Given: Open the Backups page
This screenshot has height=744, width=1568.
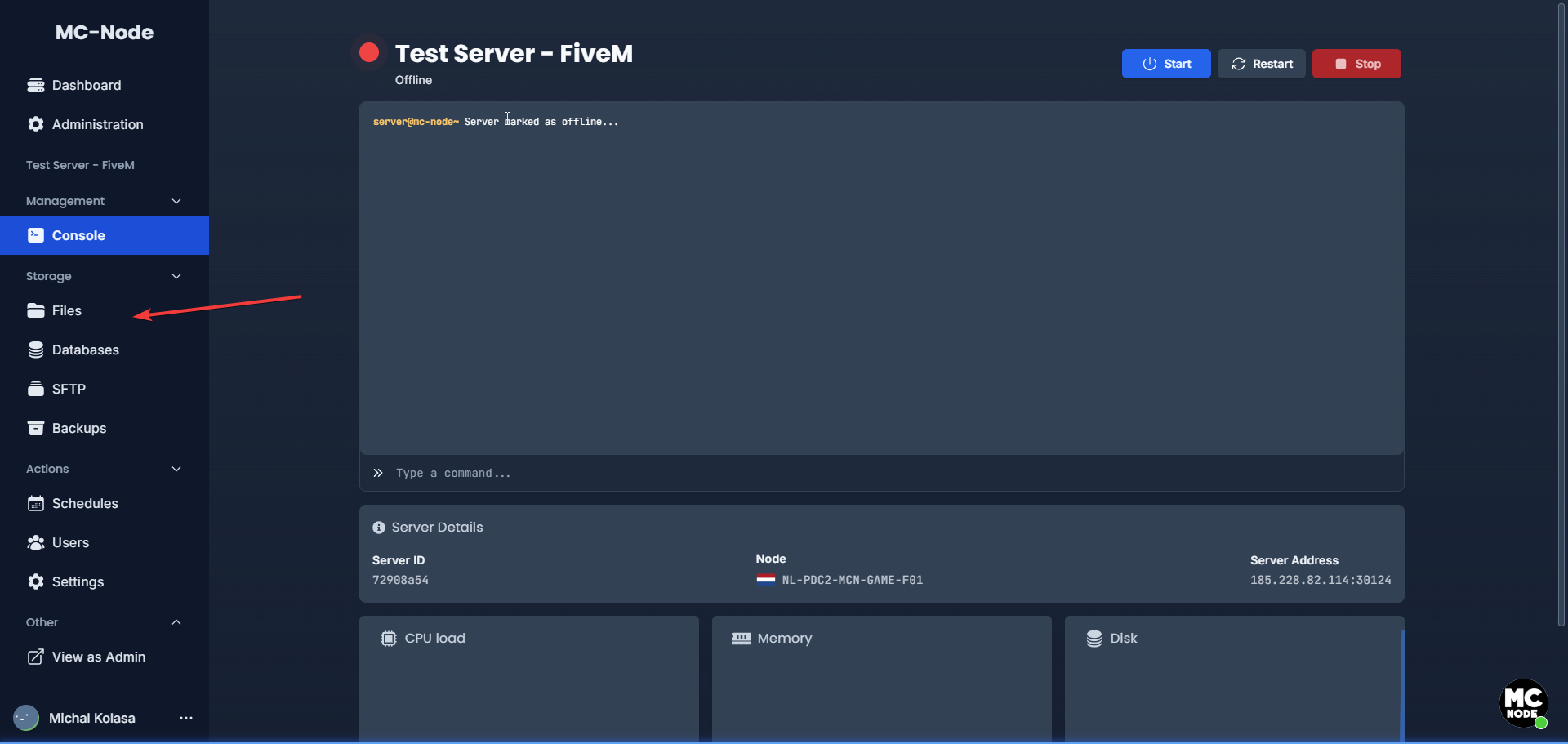Looking at the screenshot, I should click(x=105, y=428).
